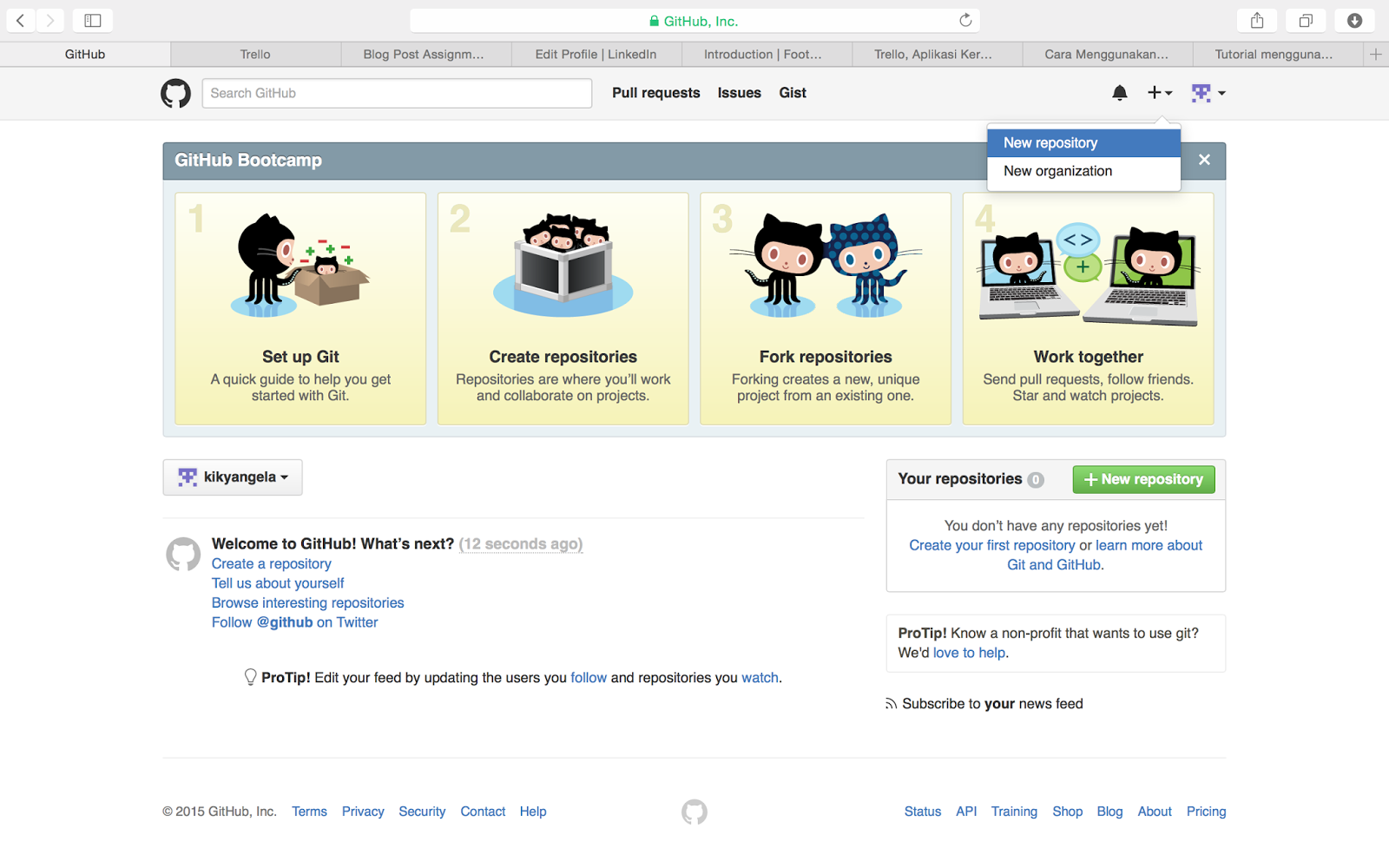Select New repository from the open menu
Screen dimensions: 1389x868
(1050, 142)
